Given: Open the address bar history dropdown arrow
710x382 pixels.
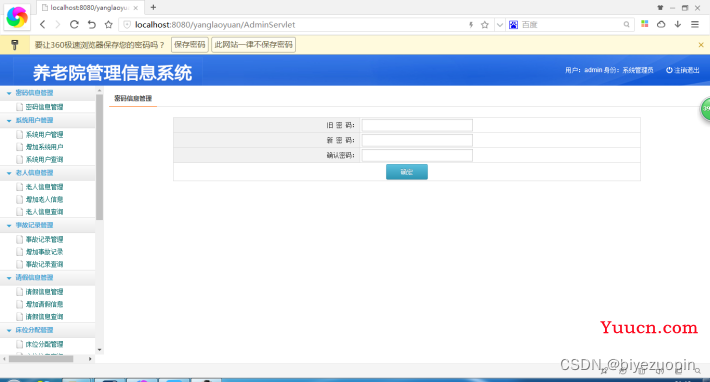Looking at the screenshot, I should (x=499, y=25).
